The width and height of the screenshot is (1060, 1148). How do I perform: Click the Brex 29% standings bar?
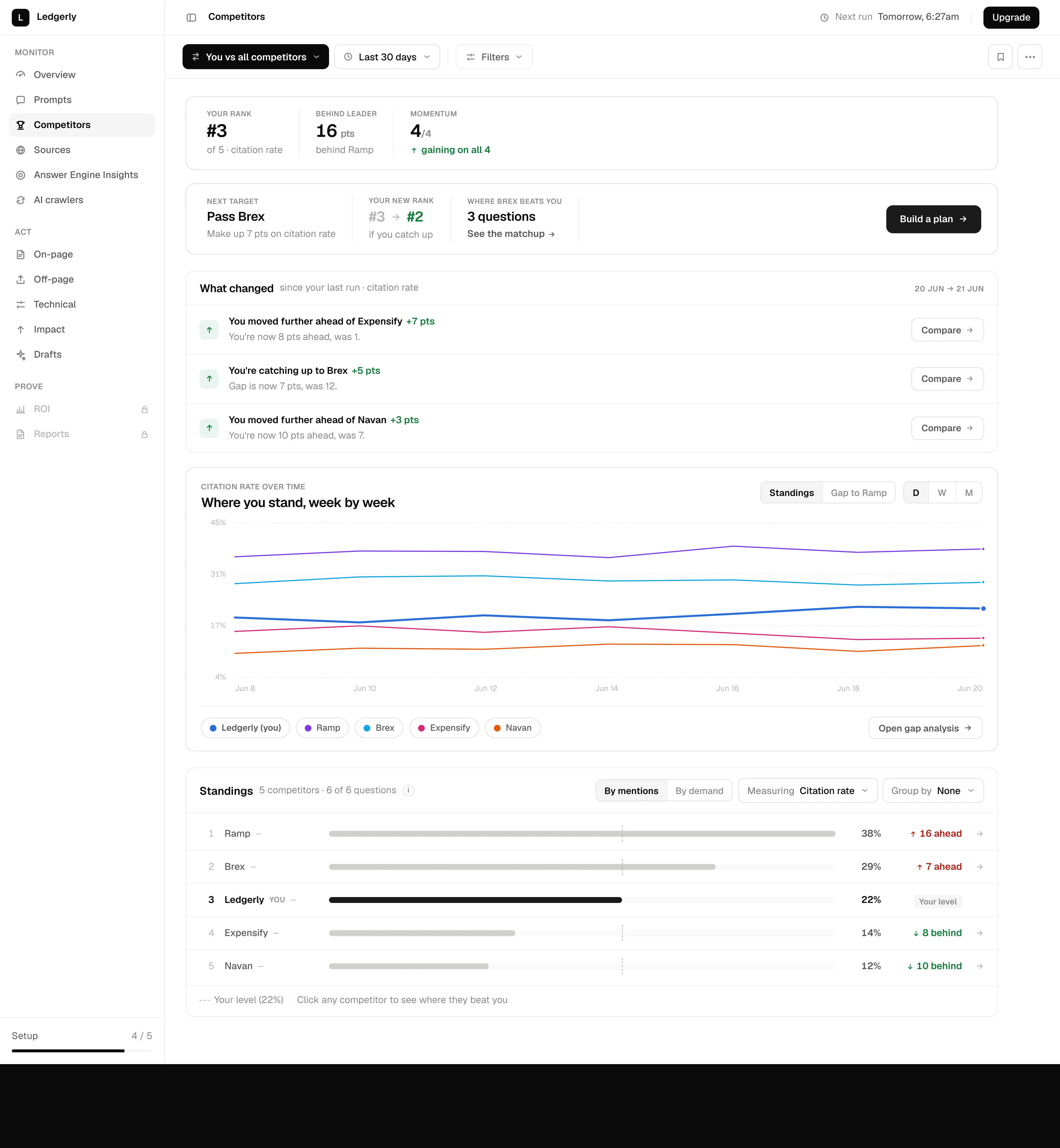(522, 867)
